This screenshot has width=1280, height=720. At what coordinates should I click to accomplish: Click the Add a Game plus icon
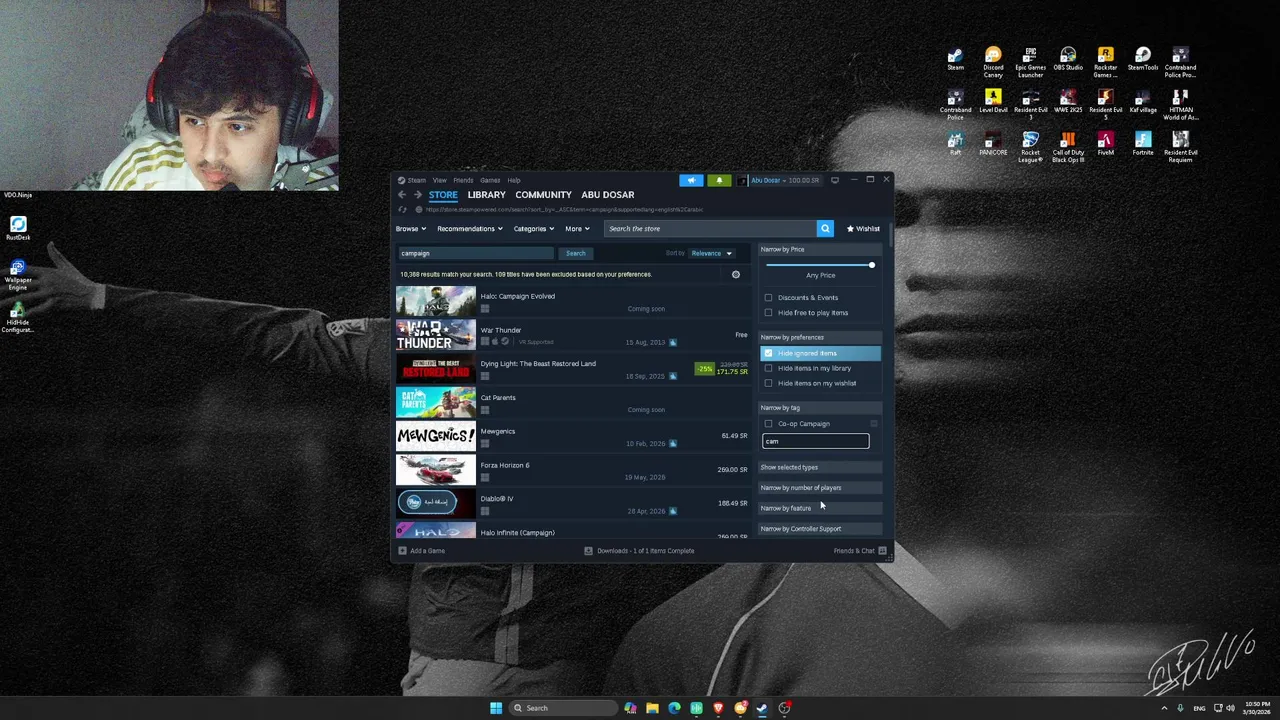(402, 551)
